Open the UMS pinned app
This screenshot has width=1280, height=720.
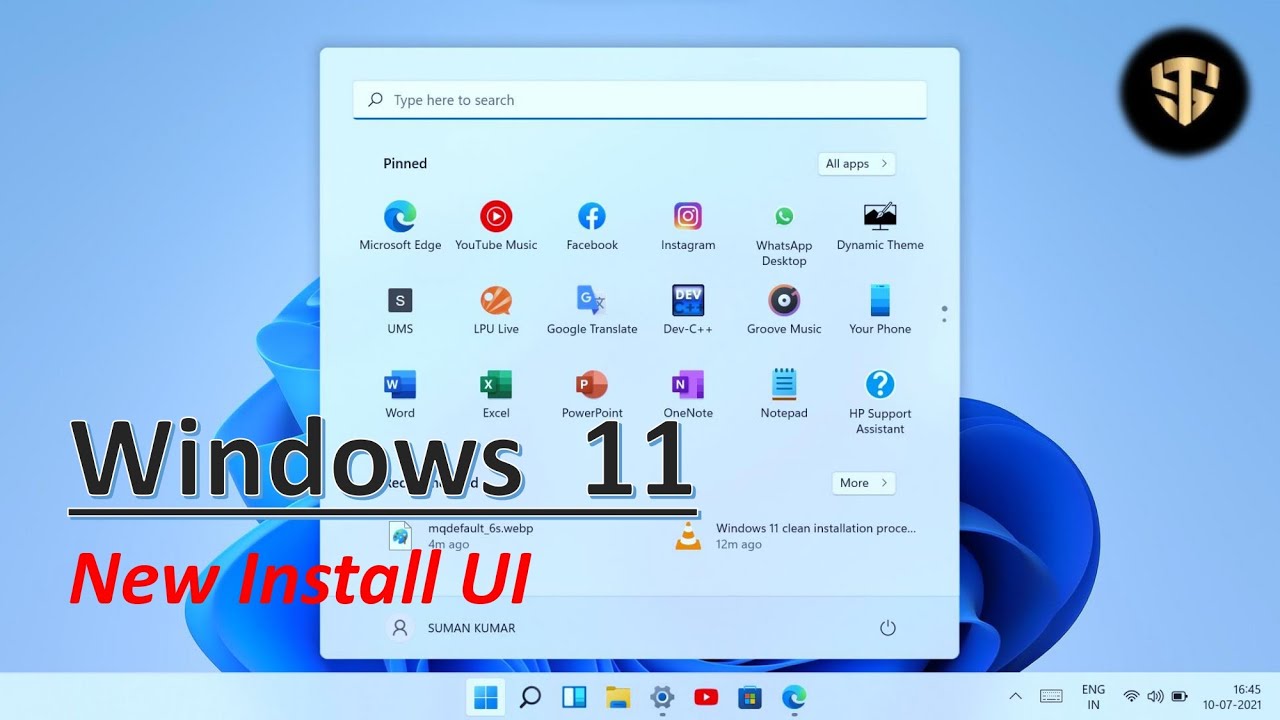(x=400, y=311)
